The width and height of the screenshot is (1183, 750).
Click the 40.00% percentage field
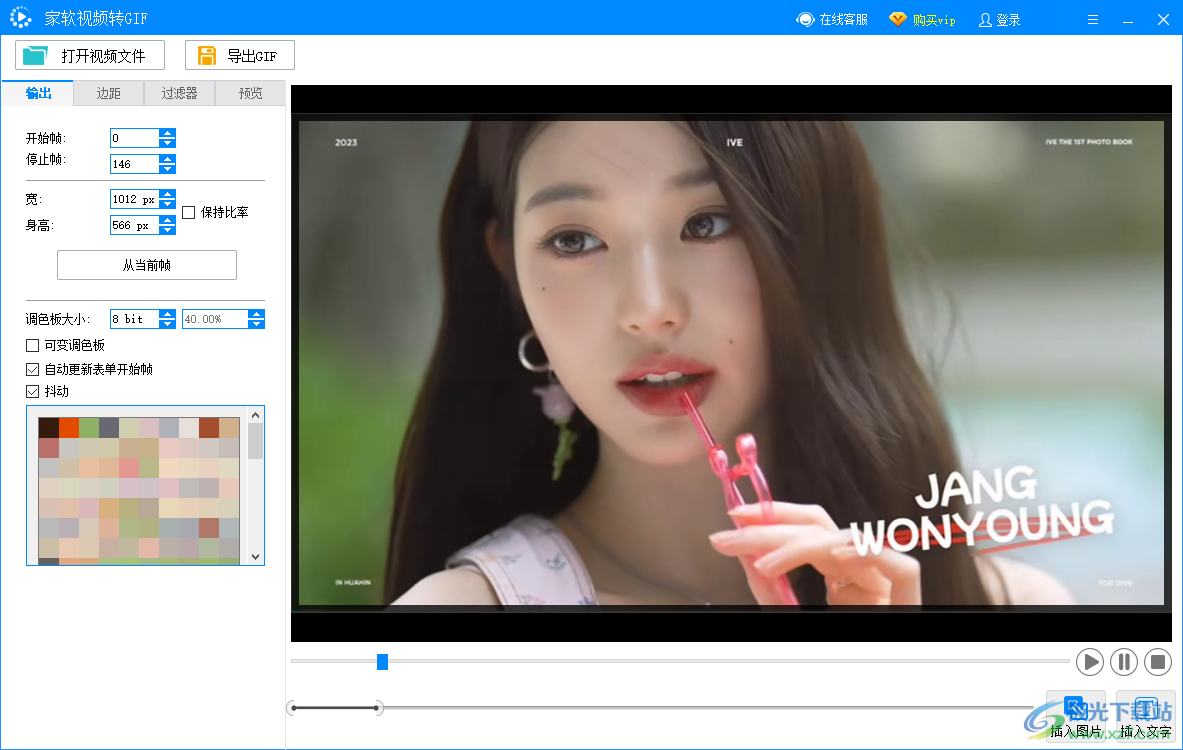216,319
